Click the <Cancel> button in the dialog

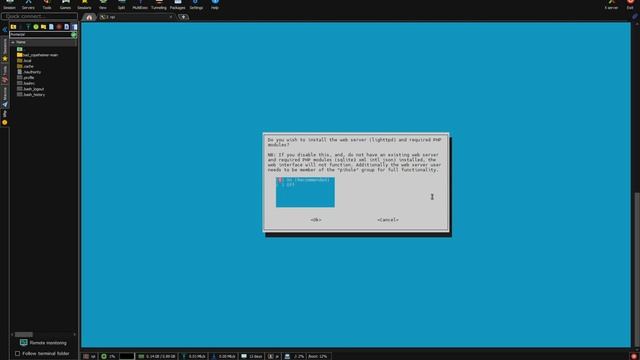pos(388,220)
